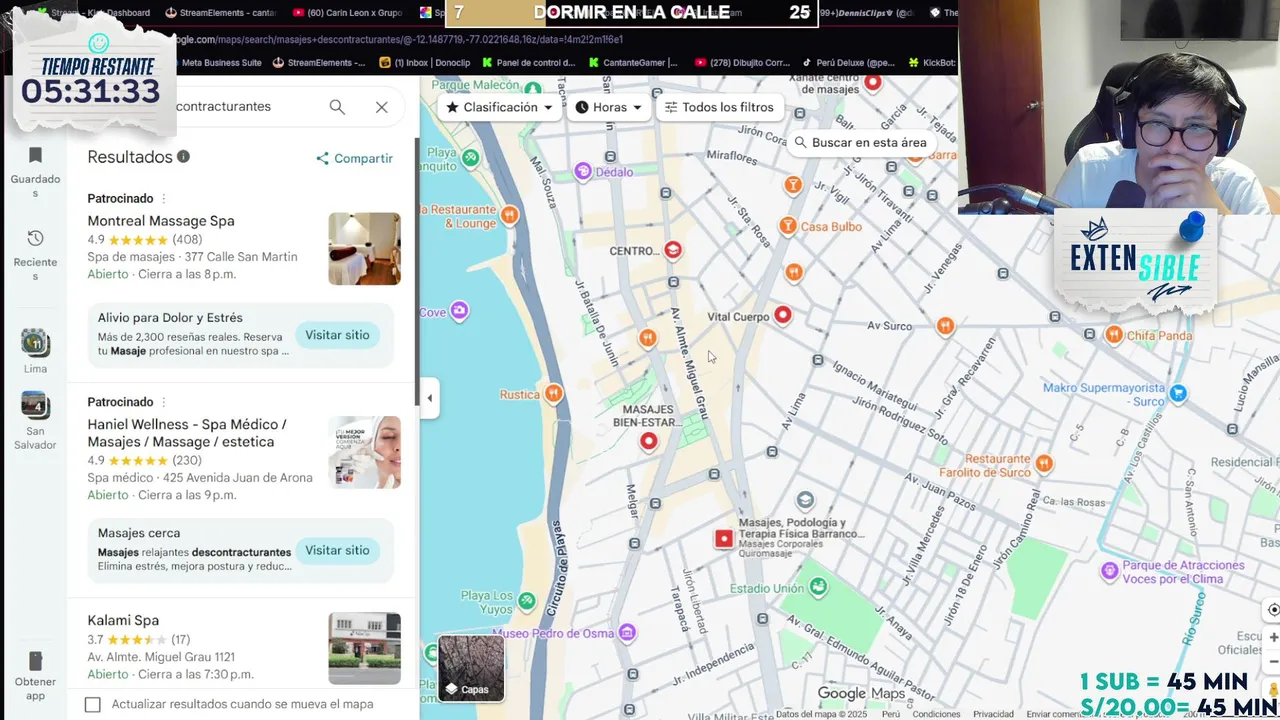Open the Kalami Spa result
Viewport: 1280px width, 720px height.
pyautogui.click(x=123, y=620)
